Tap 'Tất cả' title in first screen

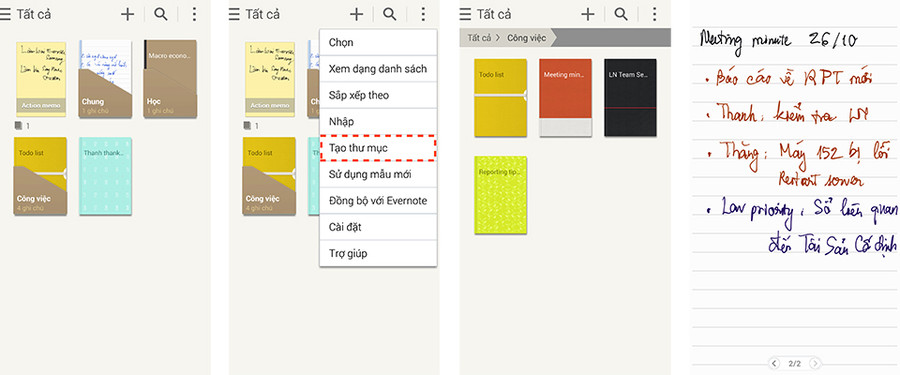(x=34, y=14)
